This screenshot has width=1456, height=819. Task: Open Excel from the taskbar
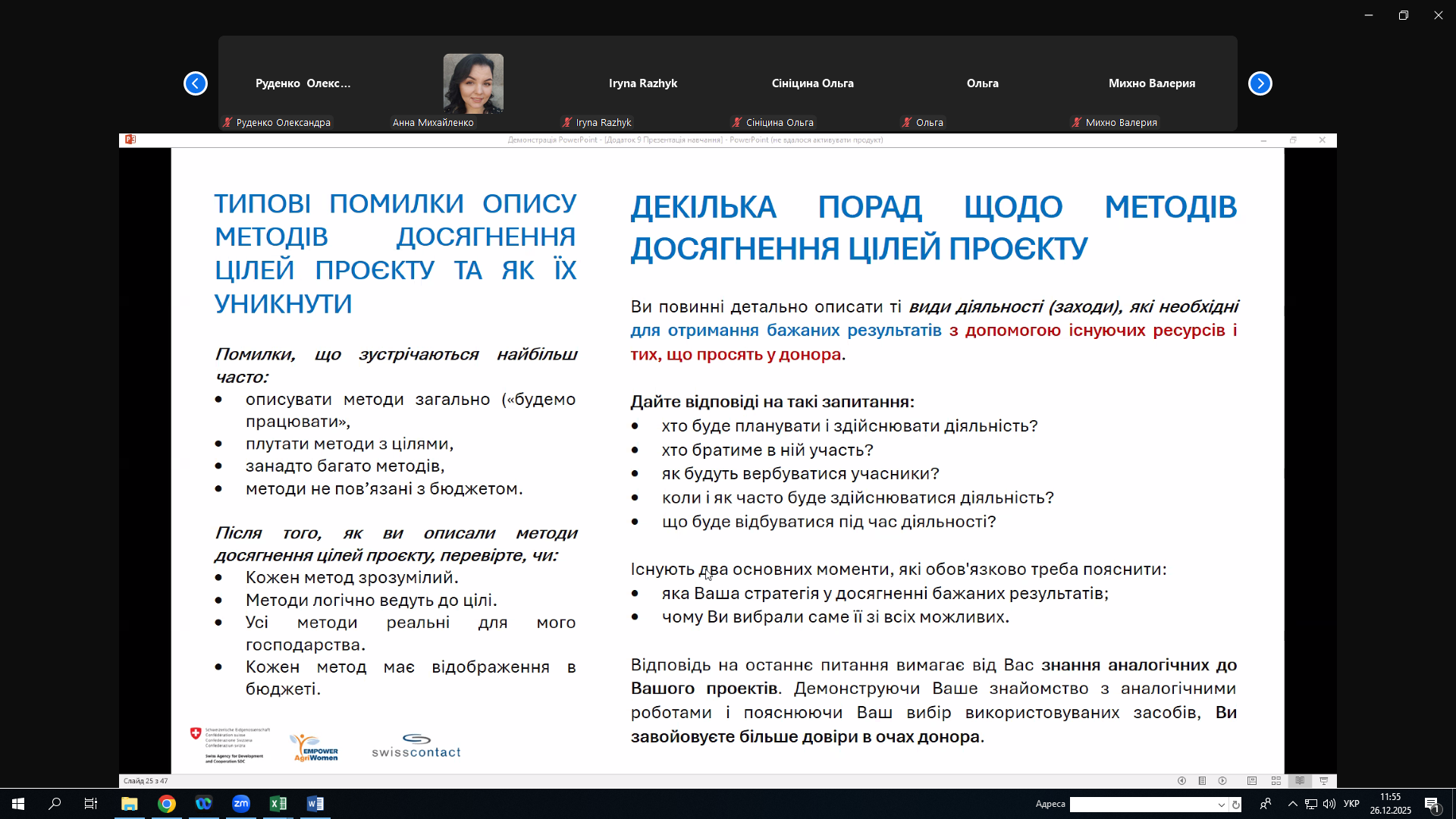(x=278, y=804)
